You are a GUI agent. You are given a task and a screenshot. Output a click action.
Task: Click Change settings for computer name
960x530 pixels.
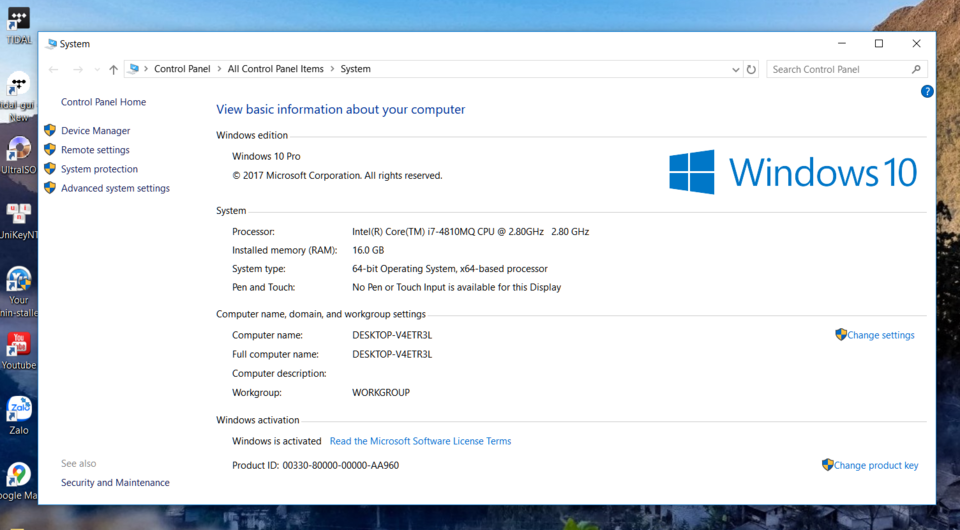(x=875, y=335)
